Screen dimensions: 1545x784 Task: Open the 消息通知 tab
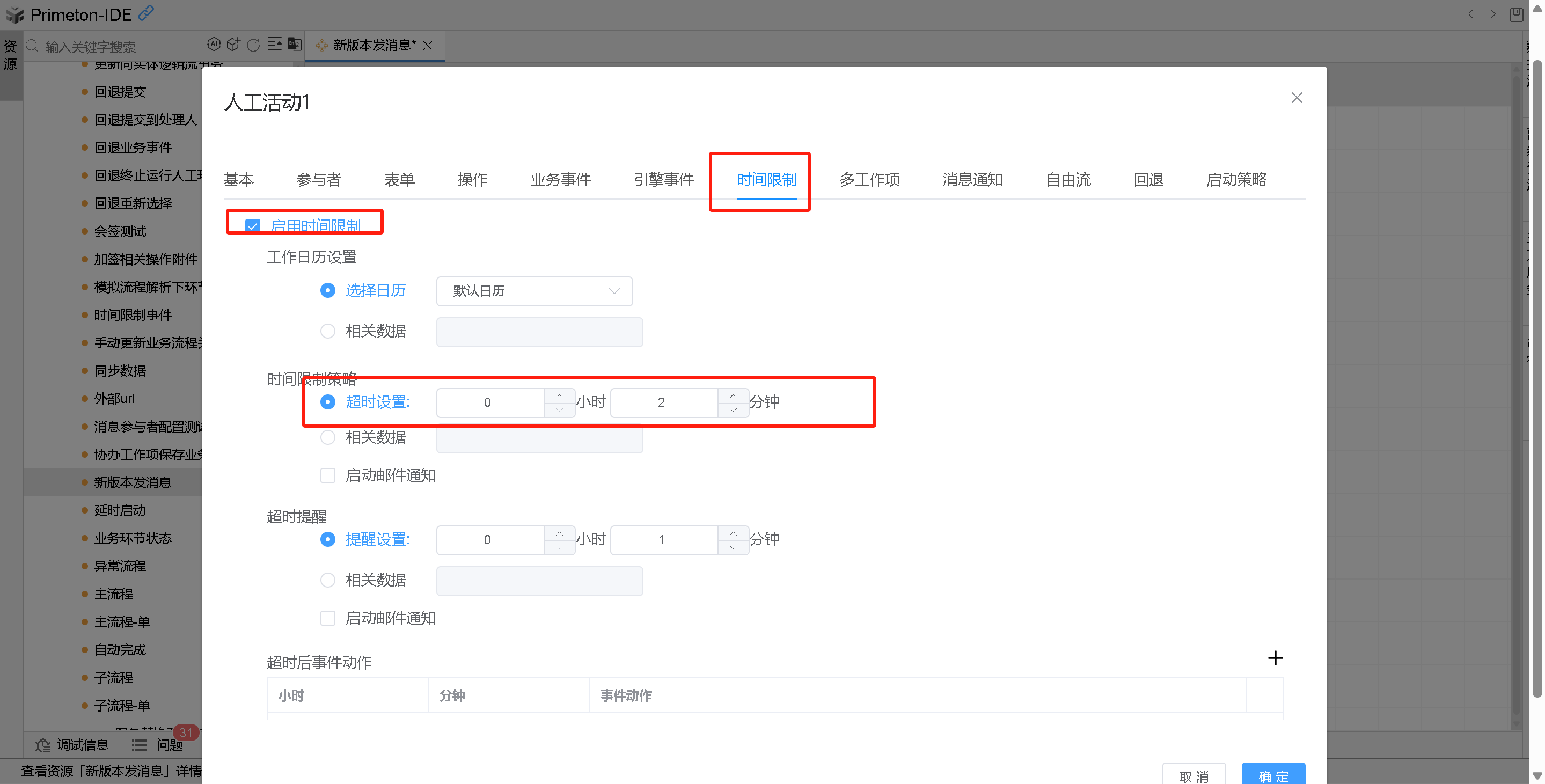(x=972, y=179)
